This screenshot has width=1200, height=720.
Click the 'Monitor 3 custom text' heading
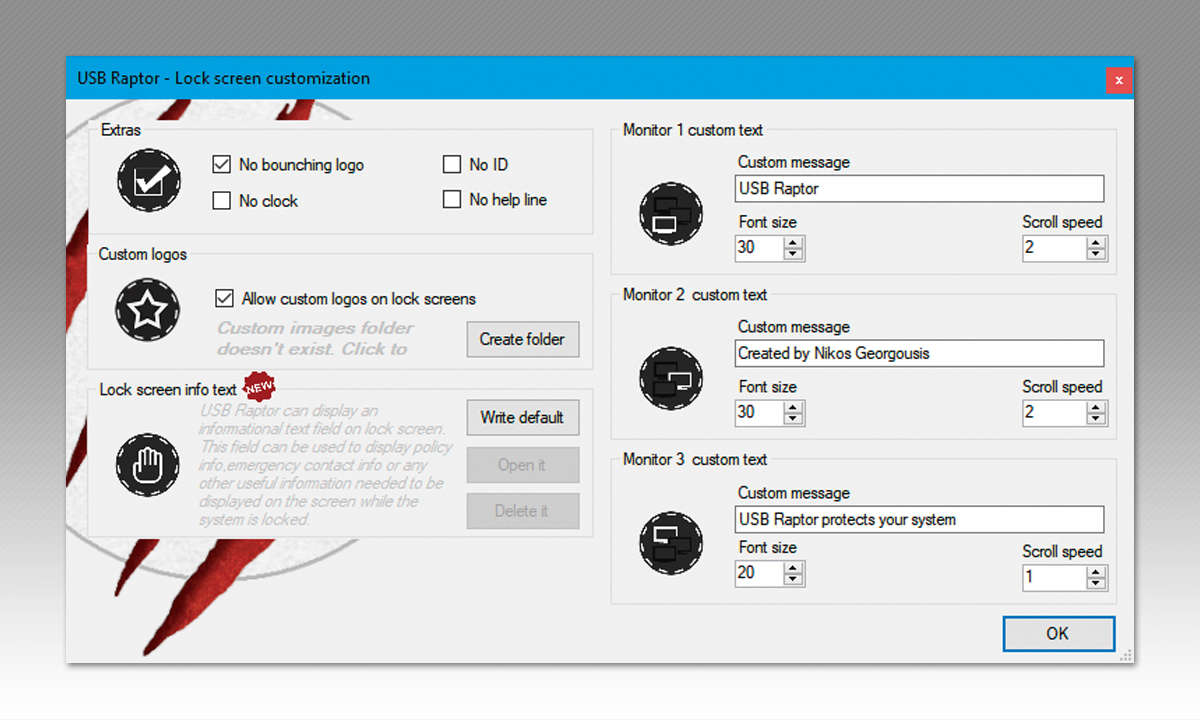tap(695, 460)
